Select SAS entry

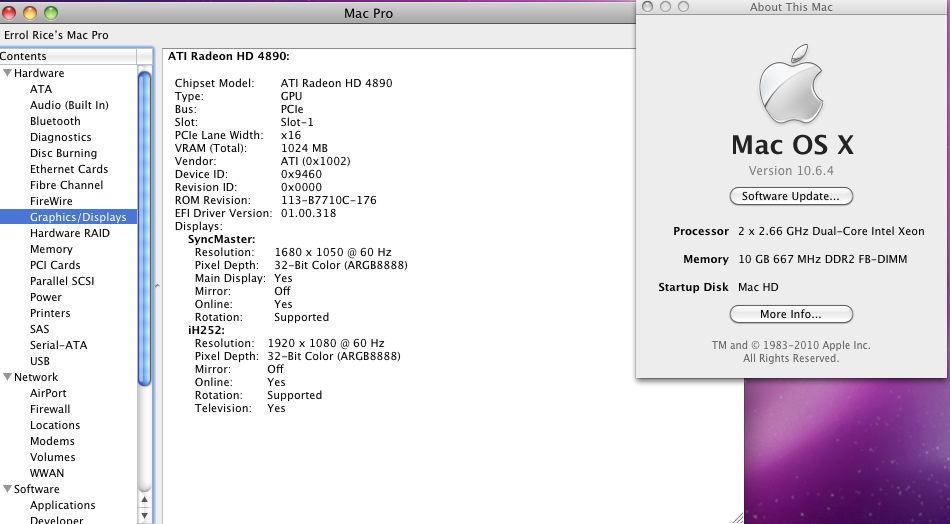tap(39, 329)
